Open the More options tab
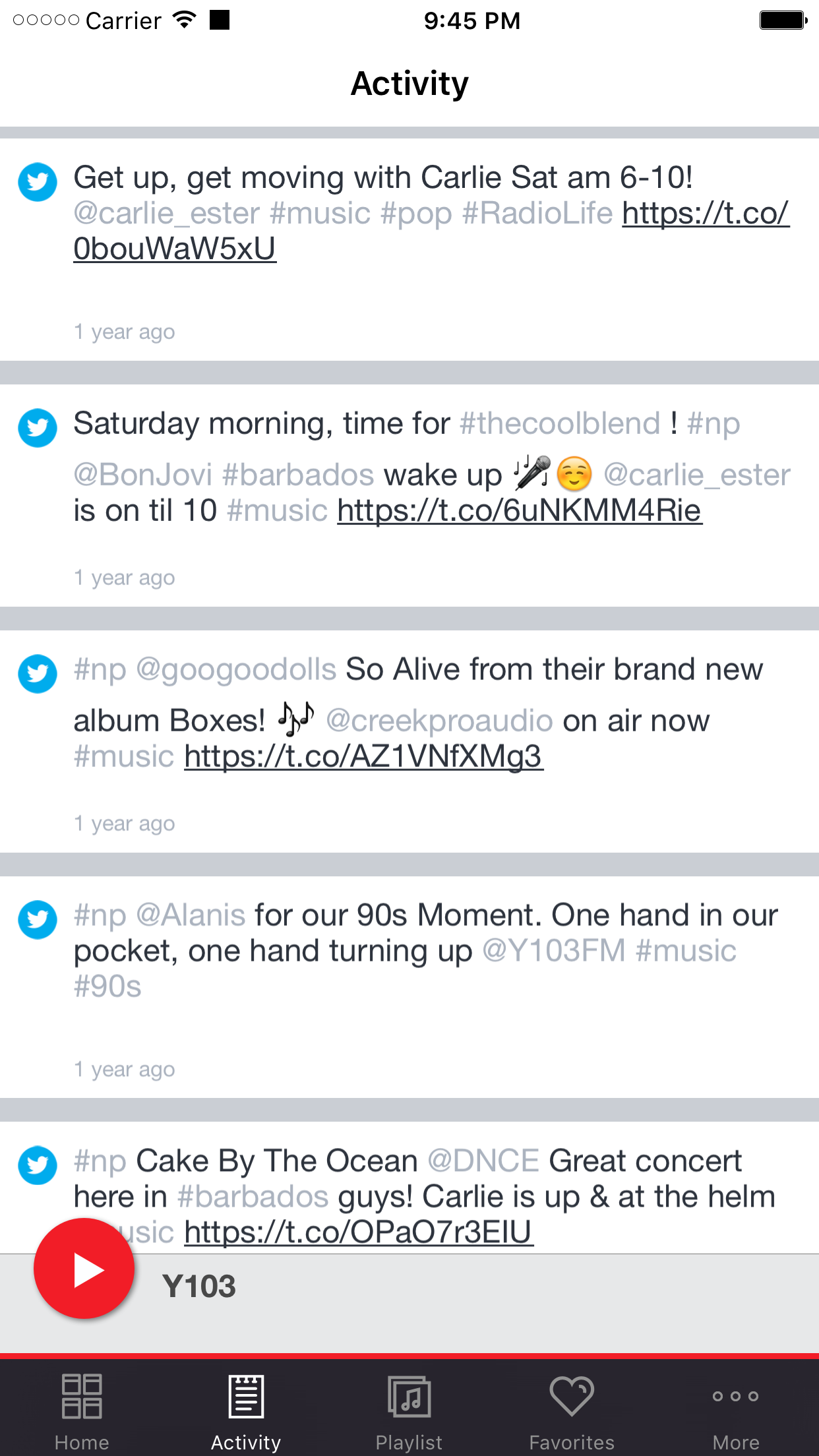 pyautogui.click(x=735, y=1411)
